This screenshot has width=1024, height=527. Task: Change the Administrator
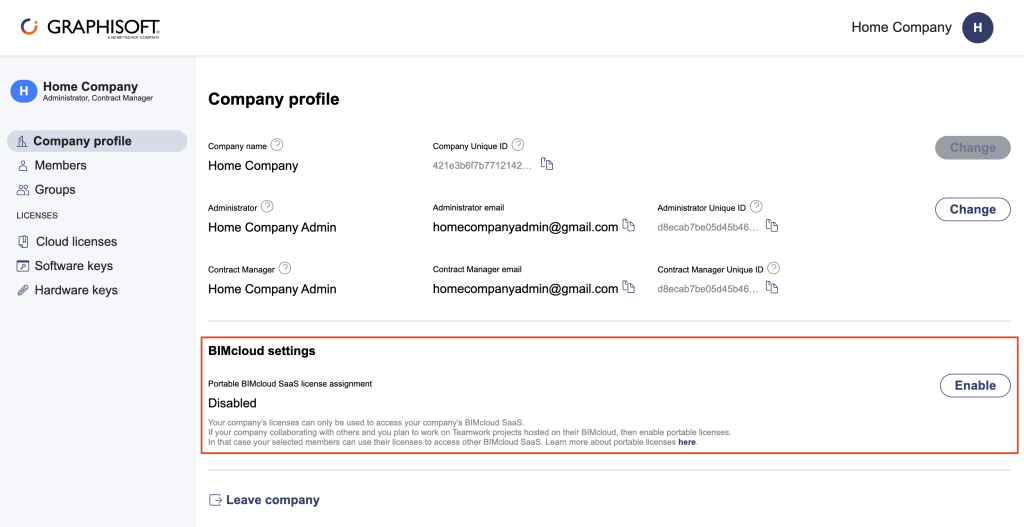pos(972,209)
